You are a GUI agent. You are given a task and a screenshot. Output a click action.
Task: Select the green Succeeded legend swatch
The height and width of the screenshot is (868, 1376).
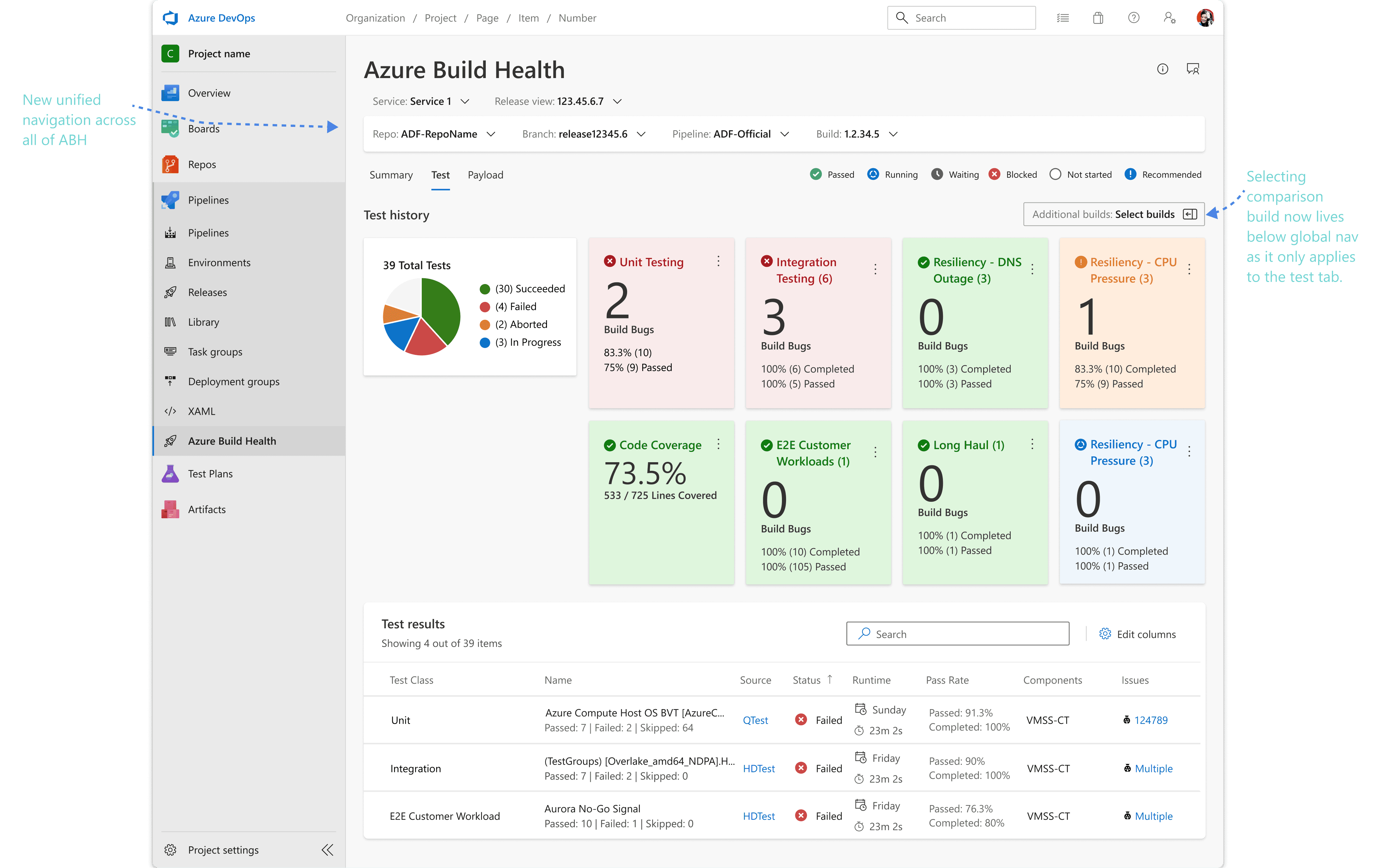pyautogui.click(x=485, y=289)
